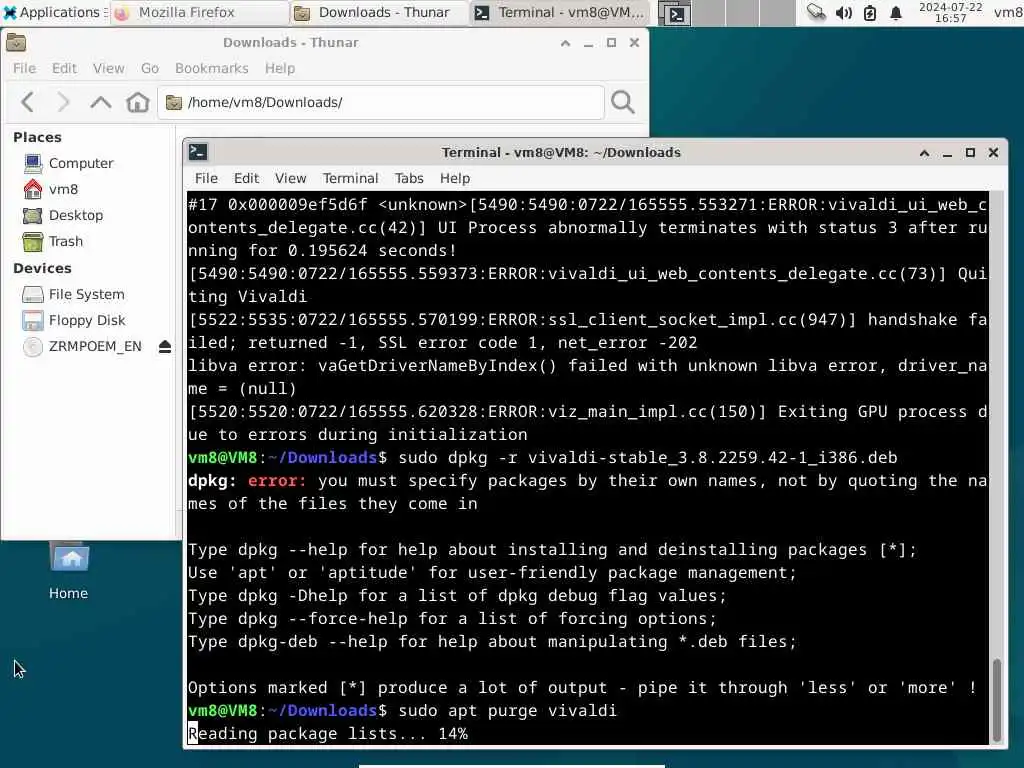Screen dimensions: 1024x768
Task: Open Terminal View menu
Action: click(290, 178)
